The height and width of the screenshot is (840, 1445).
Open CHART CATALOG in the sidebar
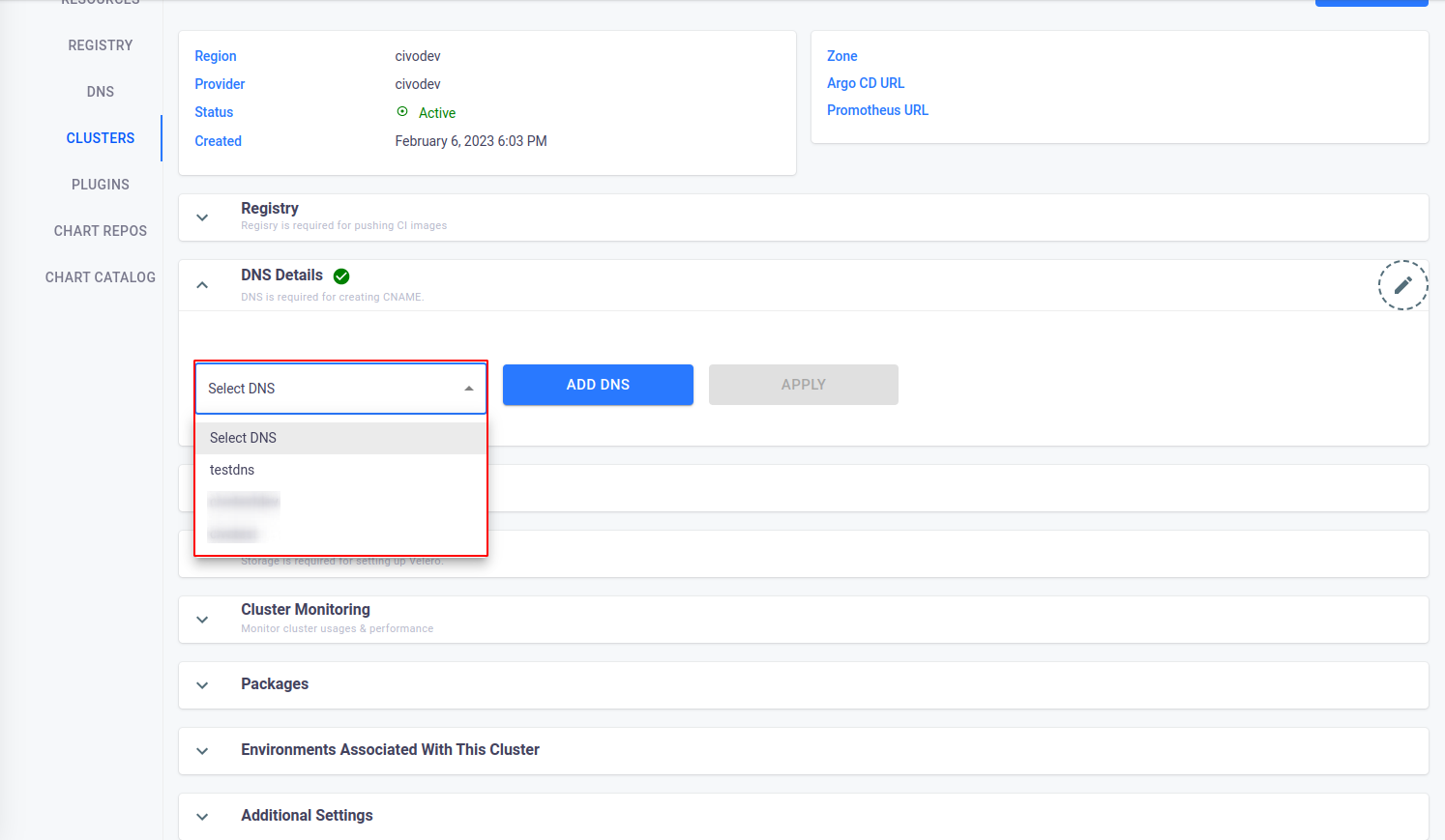(x=101, y=277)
